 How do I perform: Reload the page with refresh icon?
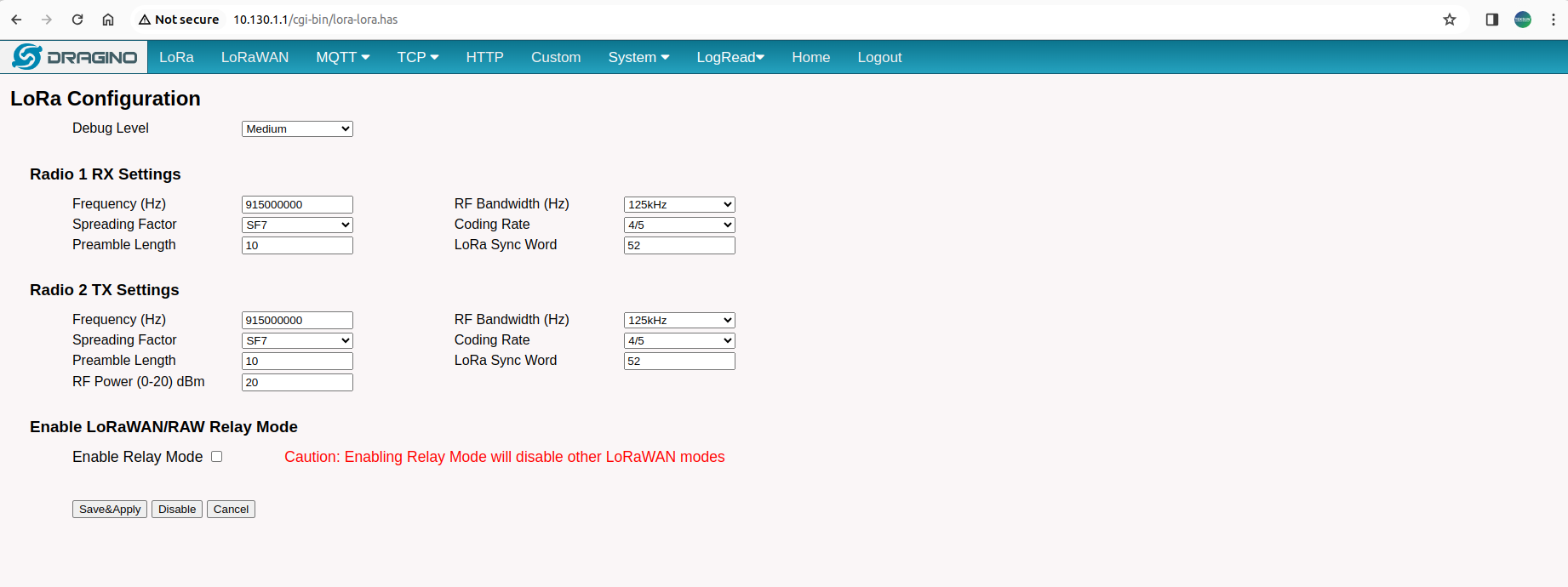(77, 20)
